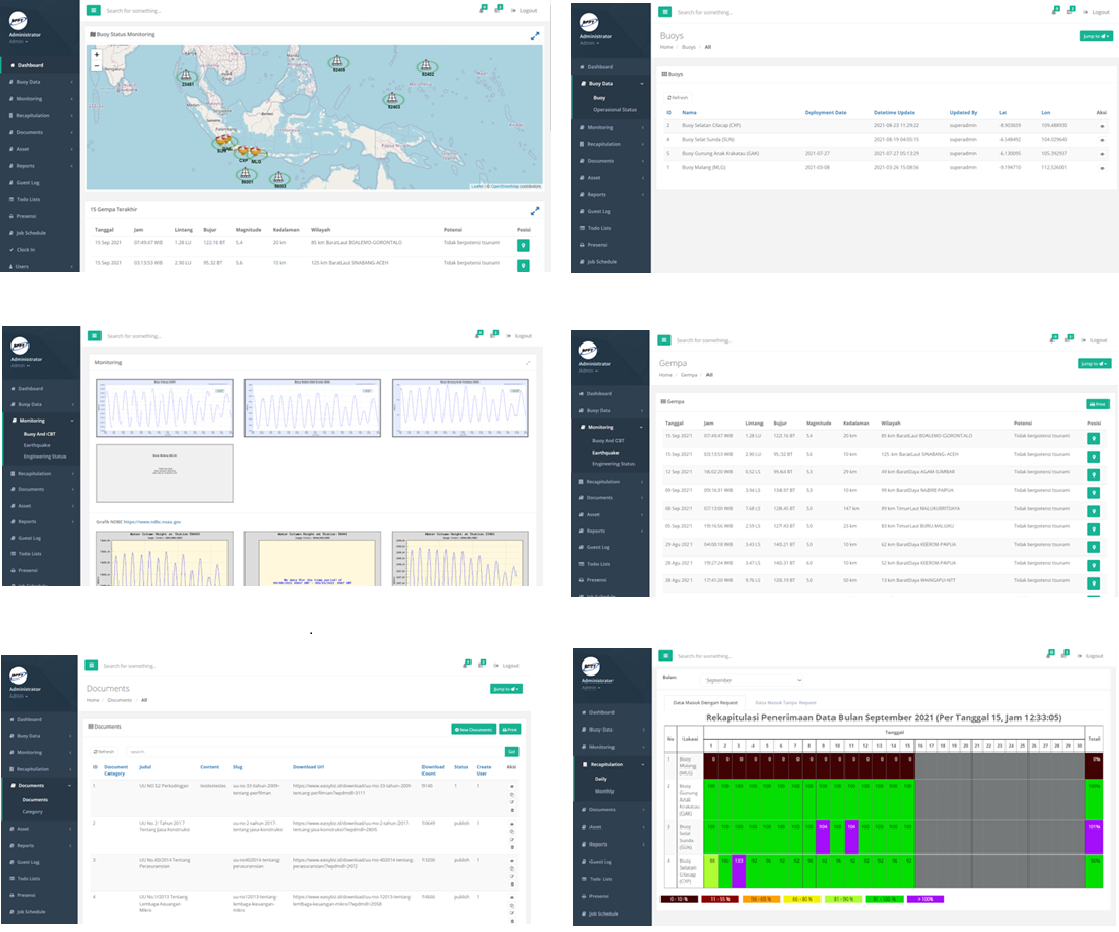The image size is (1119, 932).
Task: Open the NDBC noaa.gov link
Action: pos(151,521)
